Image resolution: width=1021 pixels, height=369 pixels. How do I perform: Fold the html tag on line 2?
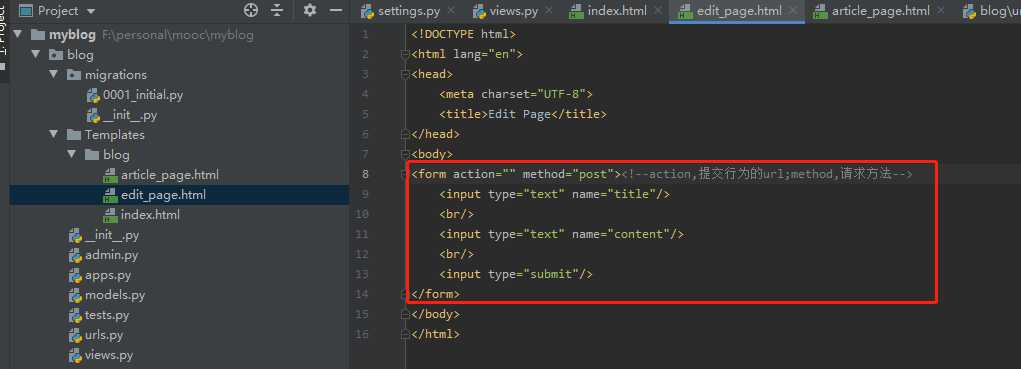point(405,55)
